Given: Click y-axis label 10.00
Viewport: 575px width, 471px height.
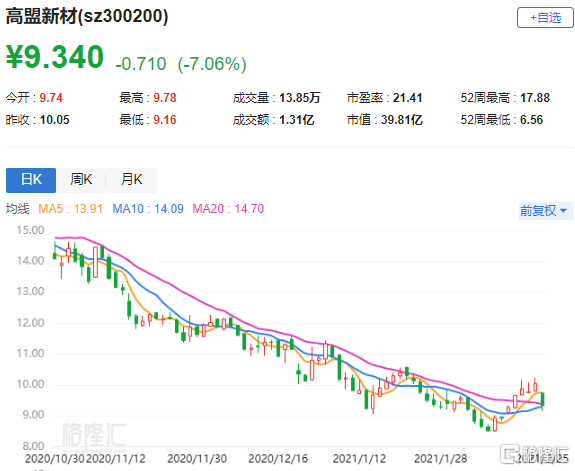Looking at the screenshot, I should (x=30, y=384).
